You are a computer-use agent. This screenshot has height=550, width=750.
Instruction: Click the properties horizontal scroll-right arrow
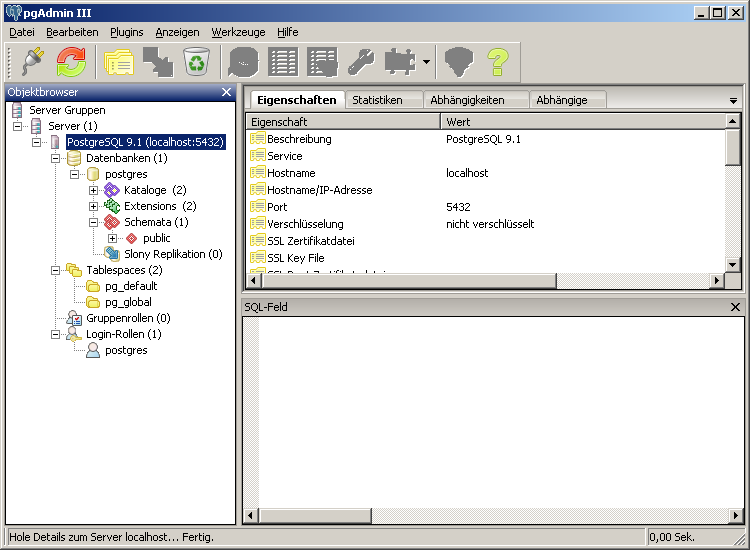(717, 281)
